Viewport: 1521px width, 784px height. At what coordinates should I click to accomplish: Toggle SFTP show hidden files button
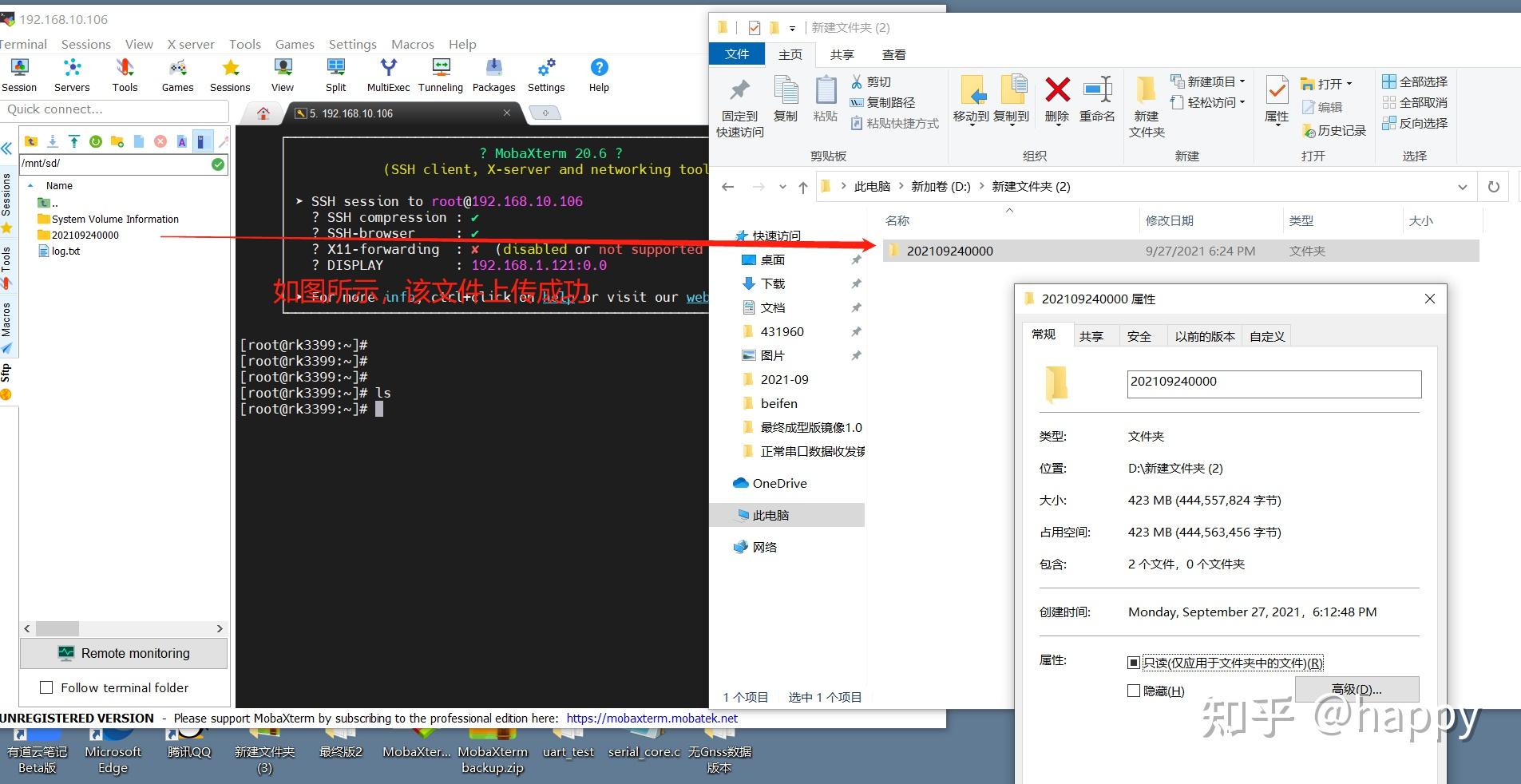click(204, 141)
